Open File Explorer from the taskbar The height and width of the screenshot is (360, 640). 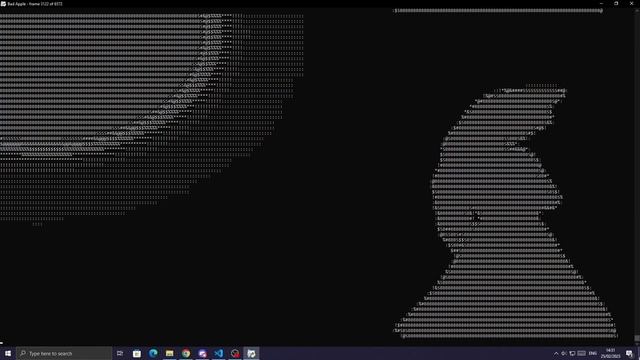pyautogui.click(x=169, y=353)
